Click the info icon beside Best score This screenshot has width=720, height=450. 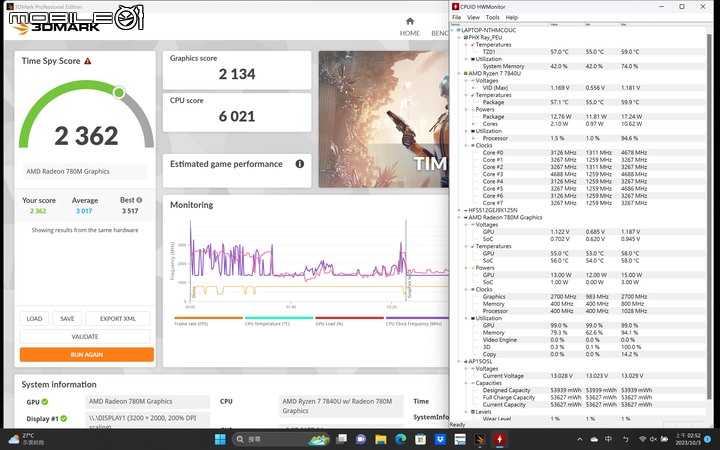pyautogui.click(x=139, y=200)
